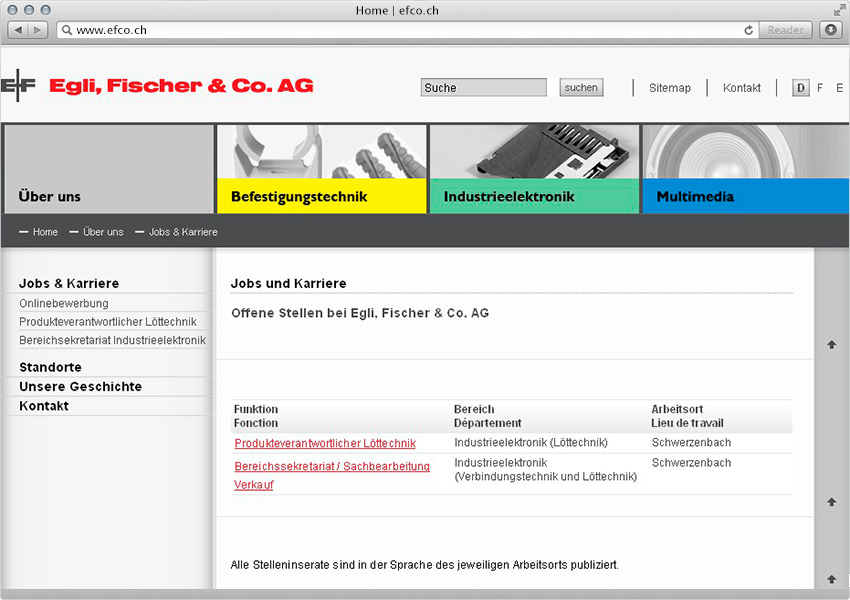Open the Über uns navigation tile
The width and height of the screenshot is (850, 600).
click(109, 169)
